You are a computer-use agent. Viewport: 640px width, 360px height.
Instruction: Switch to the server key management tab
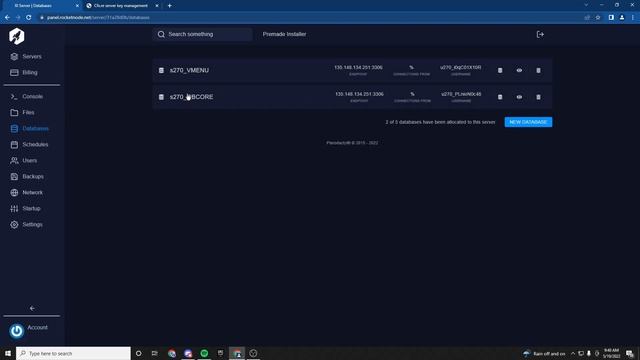click(121, 6)
